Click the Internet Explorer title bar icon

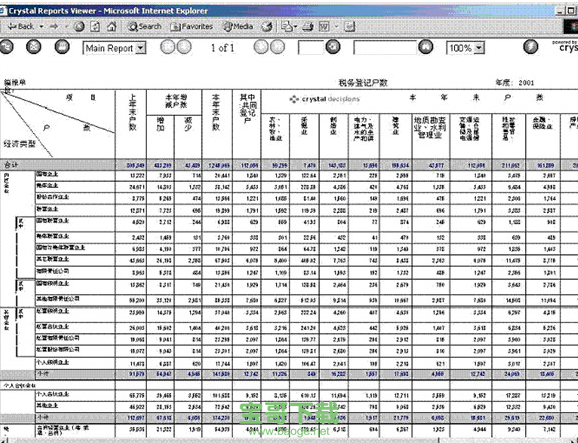(x=3, y=11)
